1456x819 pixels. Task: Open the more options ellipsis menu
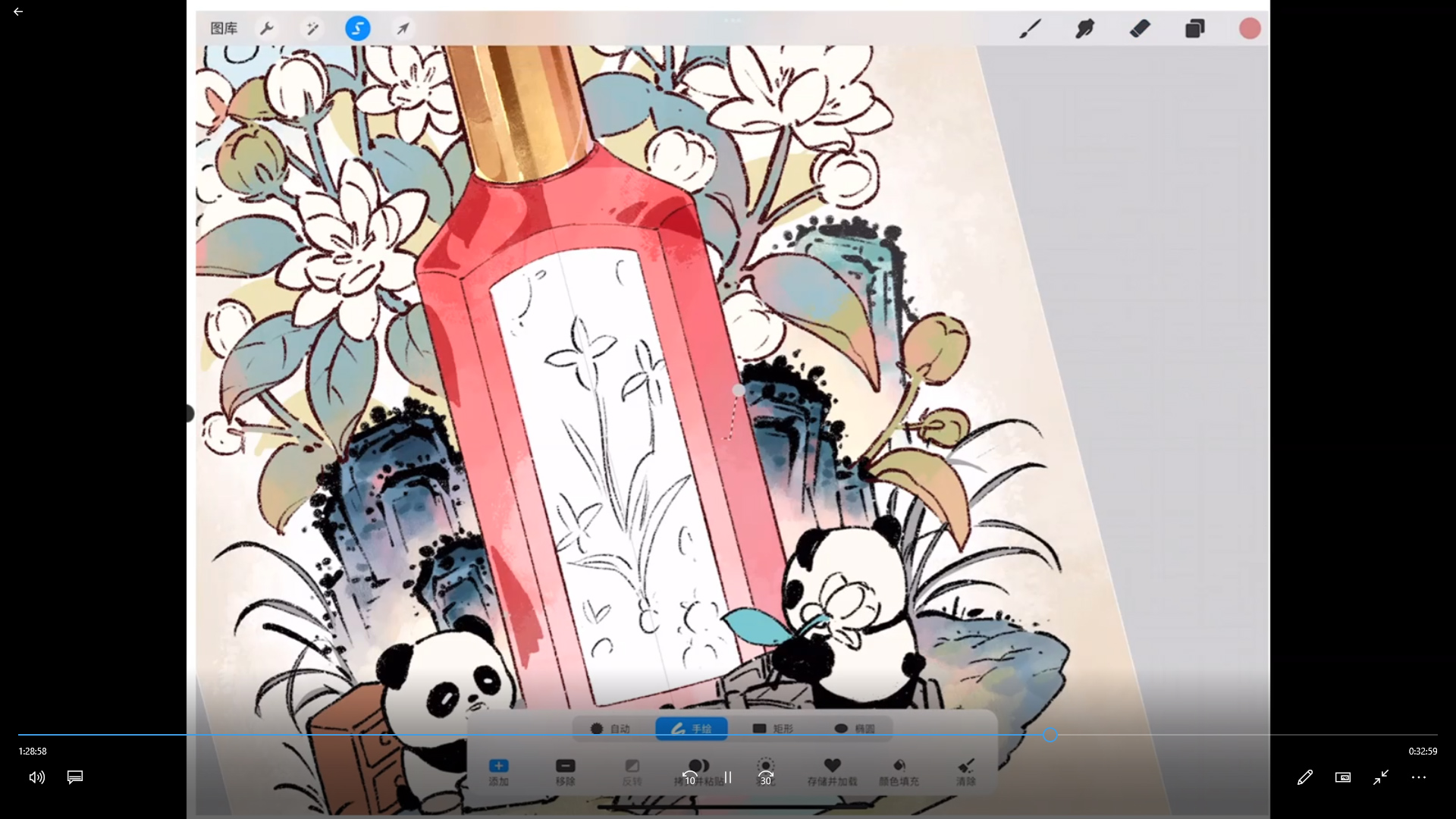click(x=1419, y=777)
